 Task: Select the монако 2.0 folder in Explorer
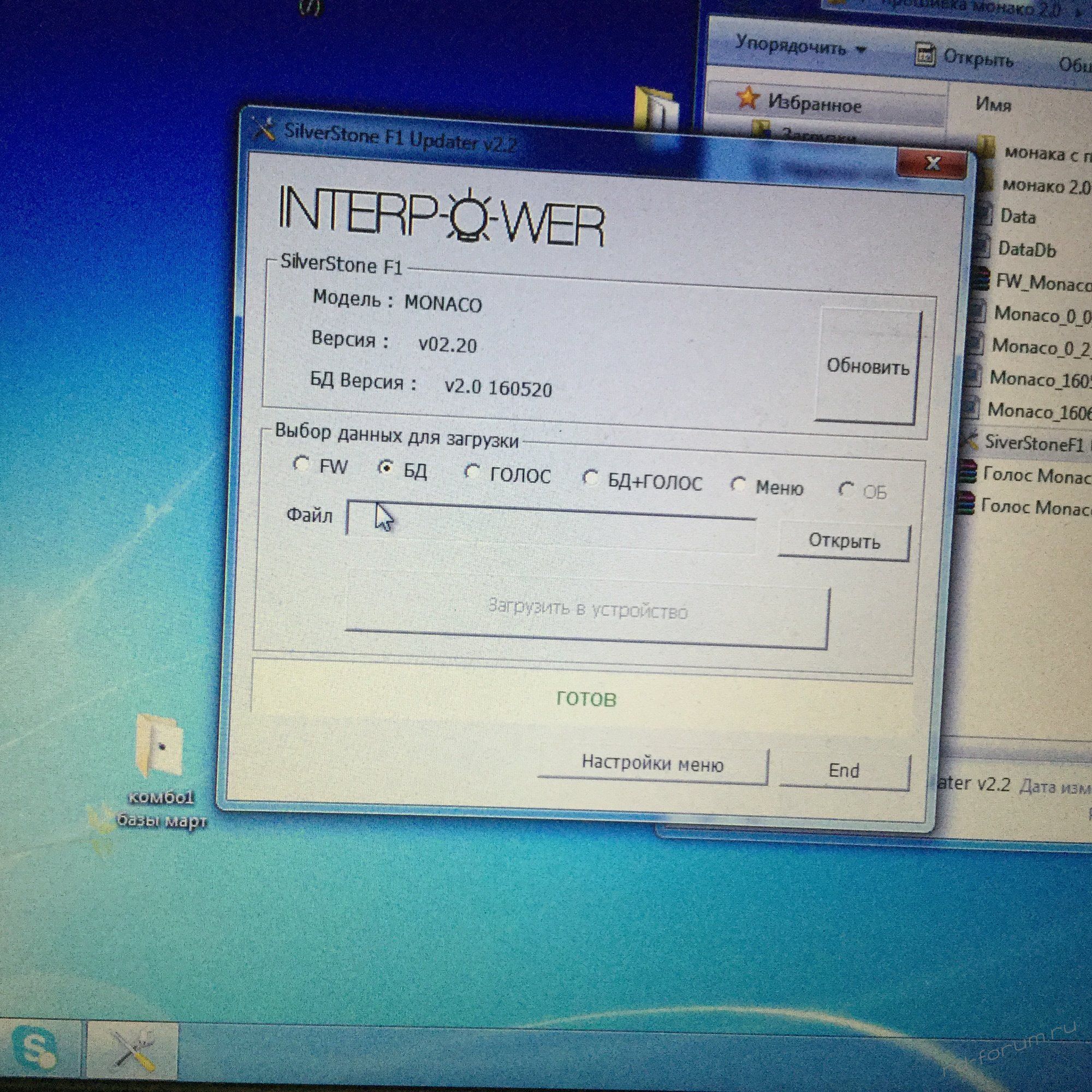[x=1046, y=186]
